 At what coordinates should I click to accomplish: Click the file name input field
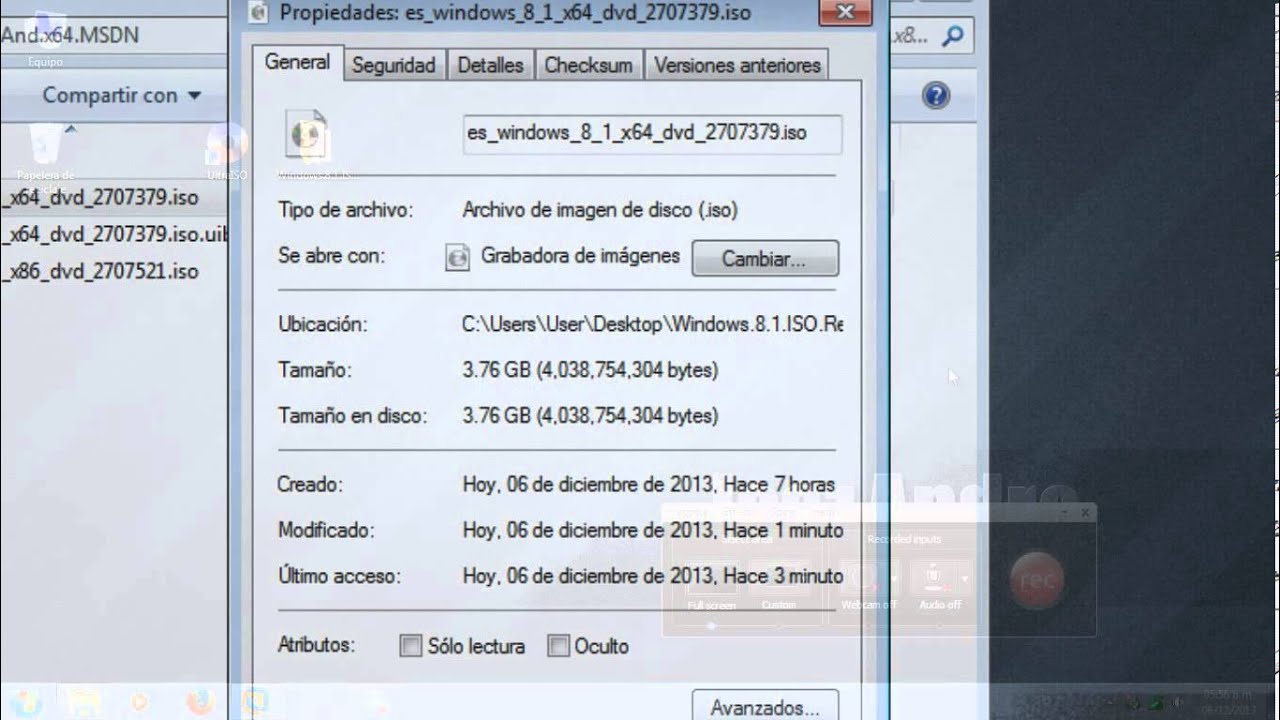[x=652, y=133]
